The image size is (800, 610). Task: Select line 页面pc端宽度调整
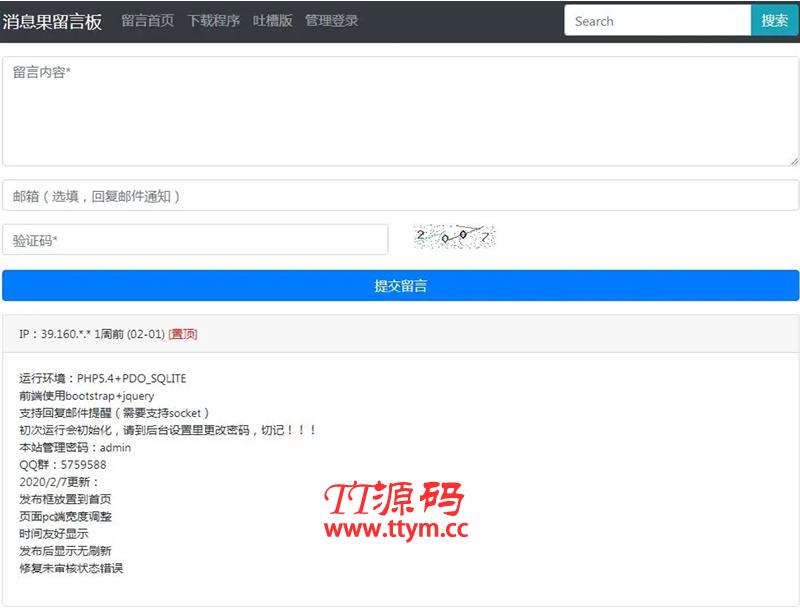(x=65, y=517)
